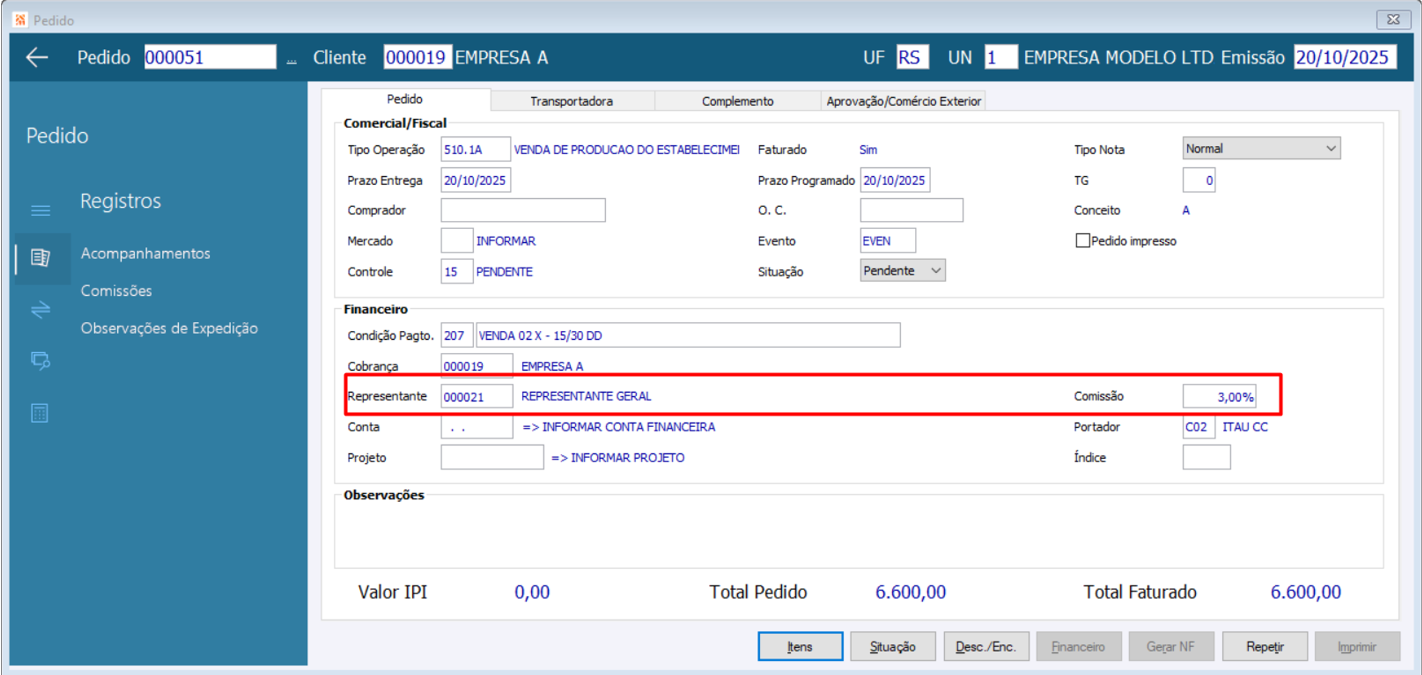Click the TG field
Viewport: 1422px width, 675px height.
1199,181
